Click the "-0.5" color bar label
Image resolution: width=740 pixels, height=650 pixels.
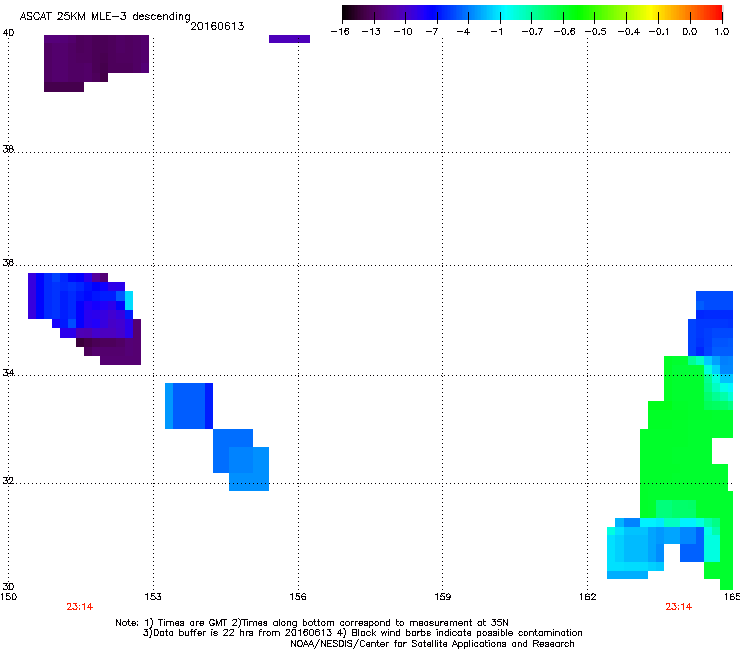coord(596,32)
